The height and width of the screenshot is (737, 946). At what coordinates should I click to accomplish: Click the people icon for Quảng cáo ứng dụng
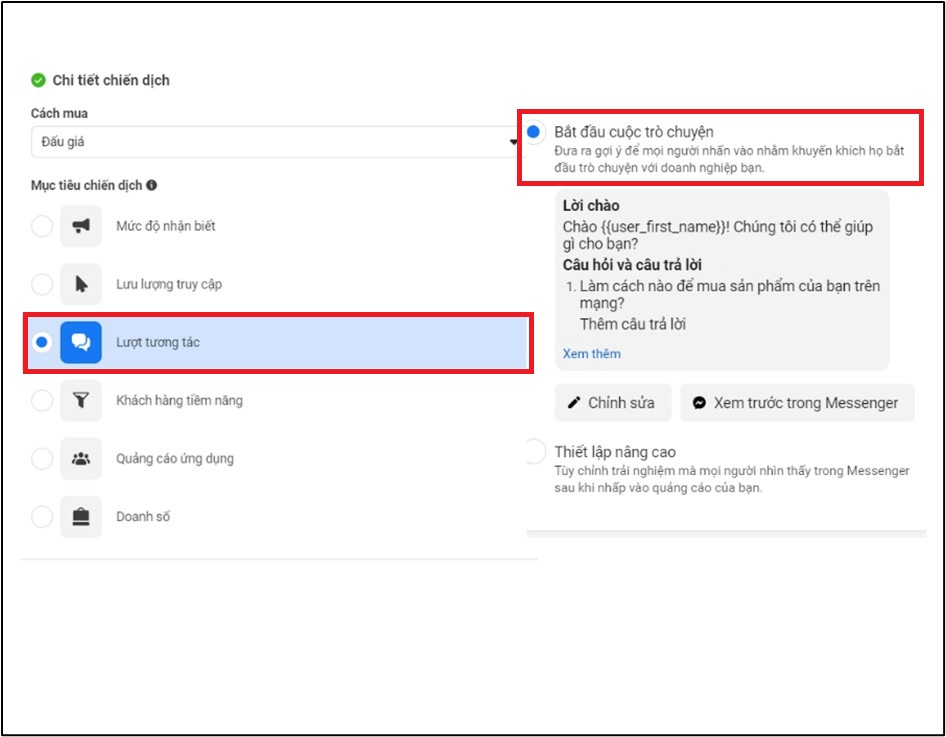point(81,458)
